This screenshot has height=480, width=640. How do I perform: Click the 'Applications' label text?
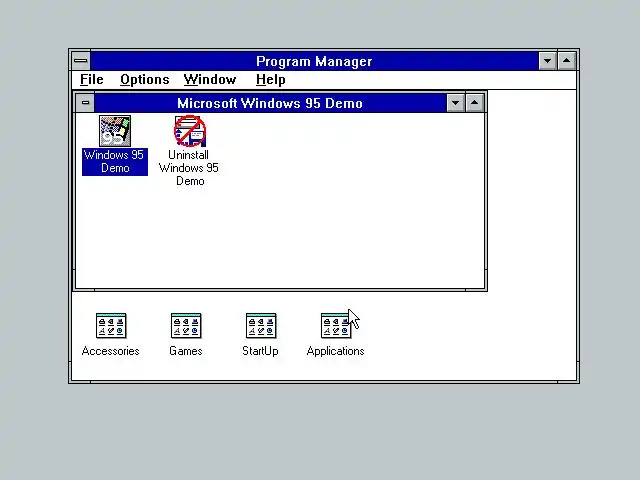(336, 351)
